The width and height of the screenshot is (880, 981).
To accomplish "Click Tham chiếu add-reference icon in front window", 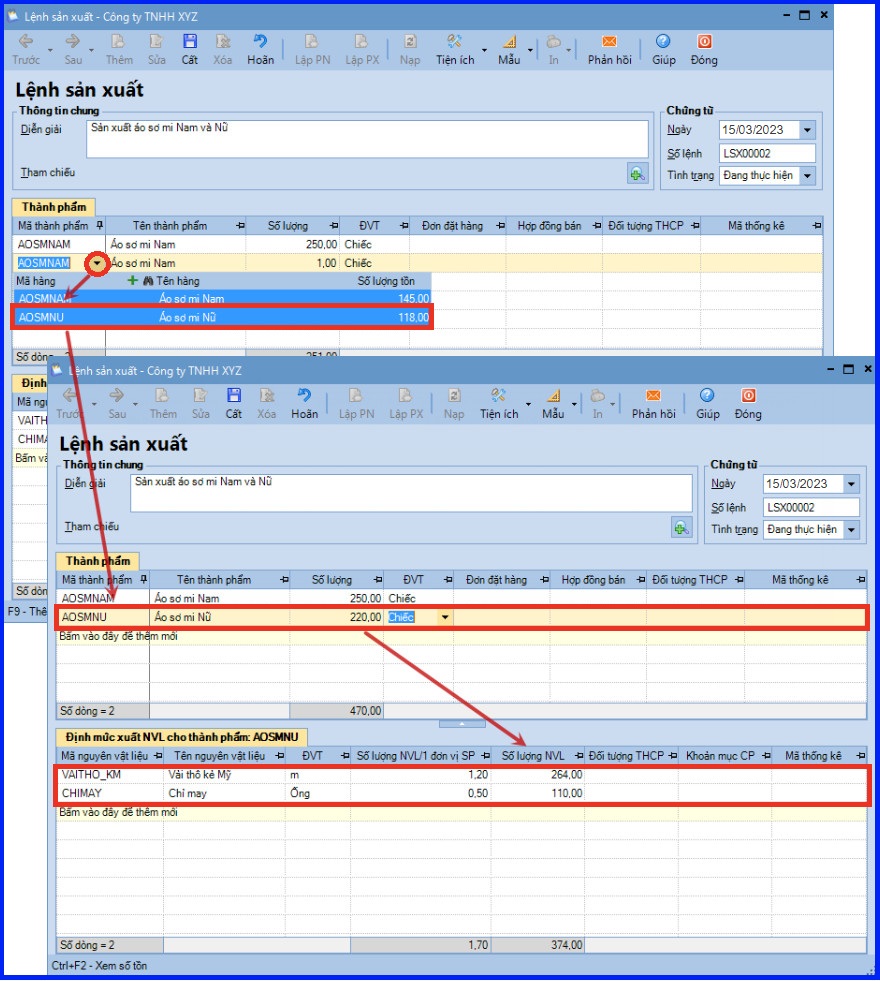I will click(x=681, y=527).
